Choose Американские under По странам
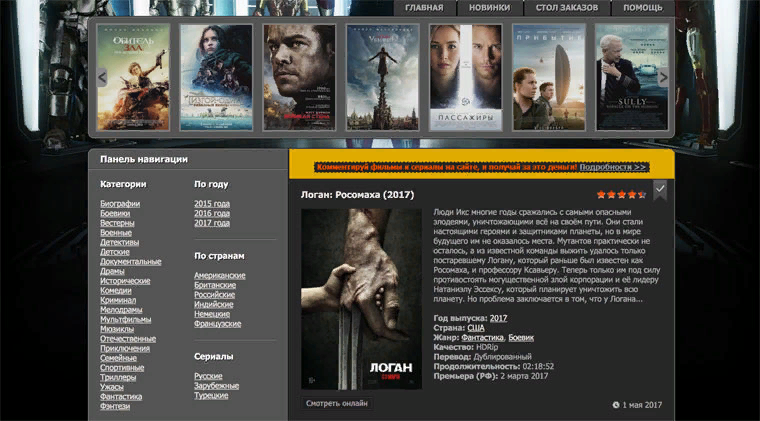Image resolution: width=760 pixels, height=421 pixels. click(220, 275)
